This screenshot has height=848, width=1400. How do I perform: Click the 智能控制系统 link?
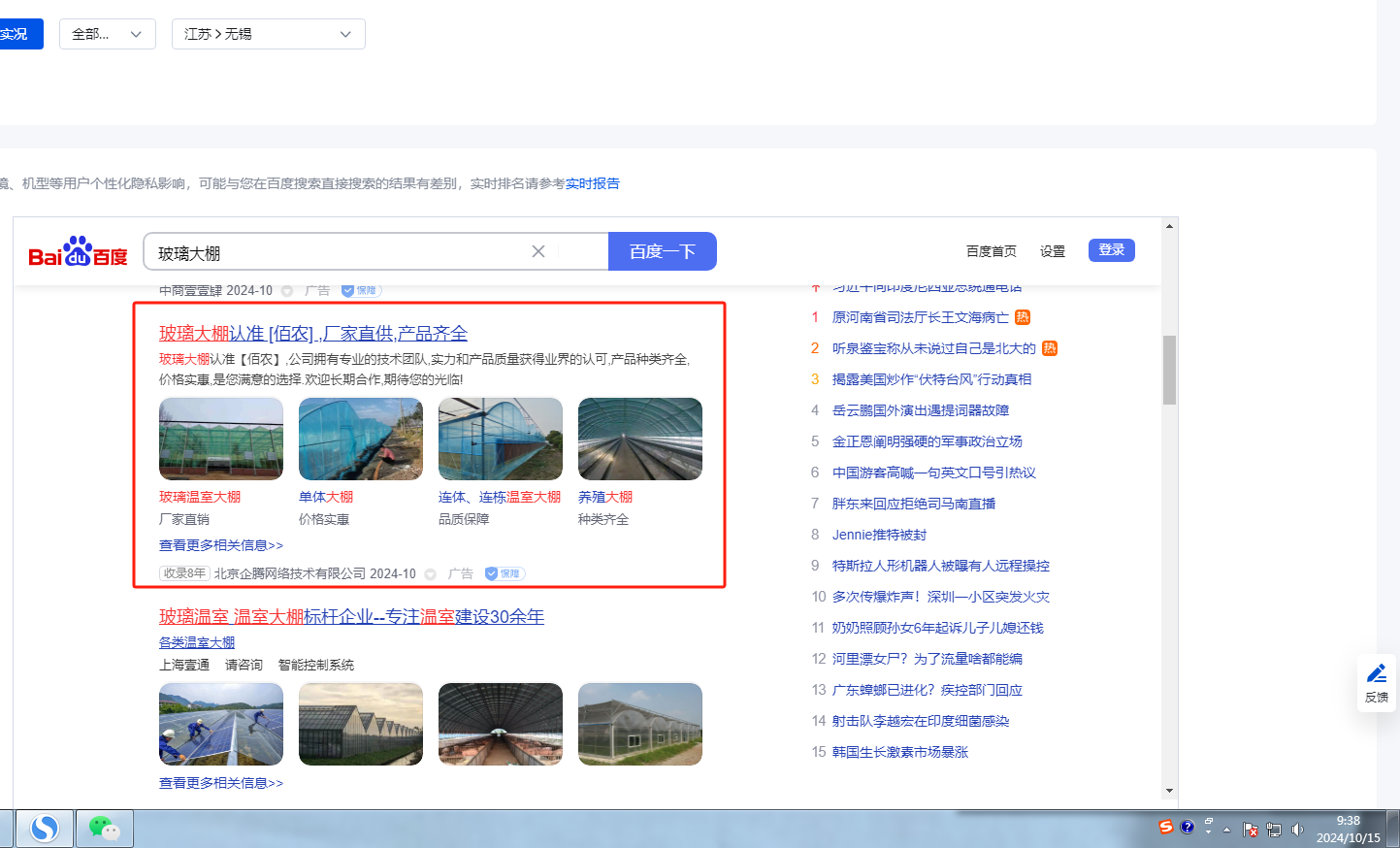pos(316,665)
